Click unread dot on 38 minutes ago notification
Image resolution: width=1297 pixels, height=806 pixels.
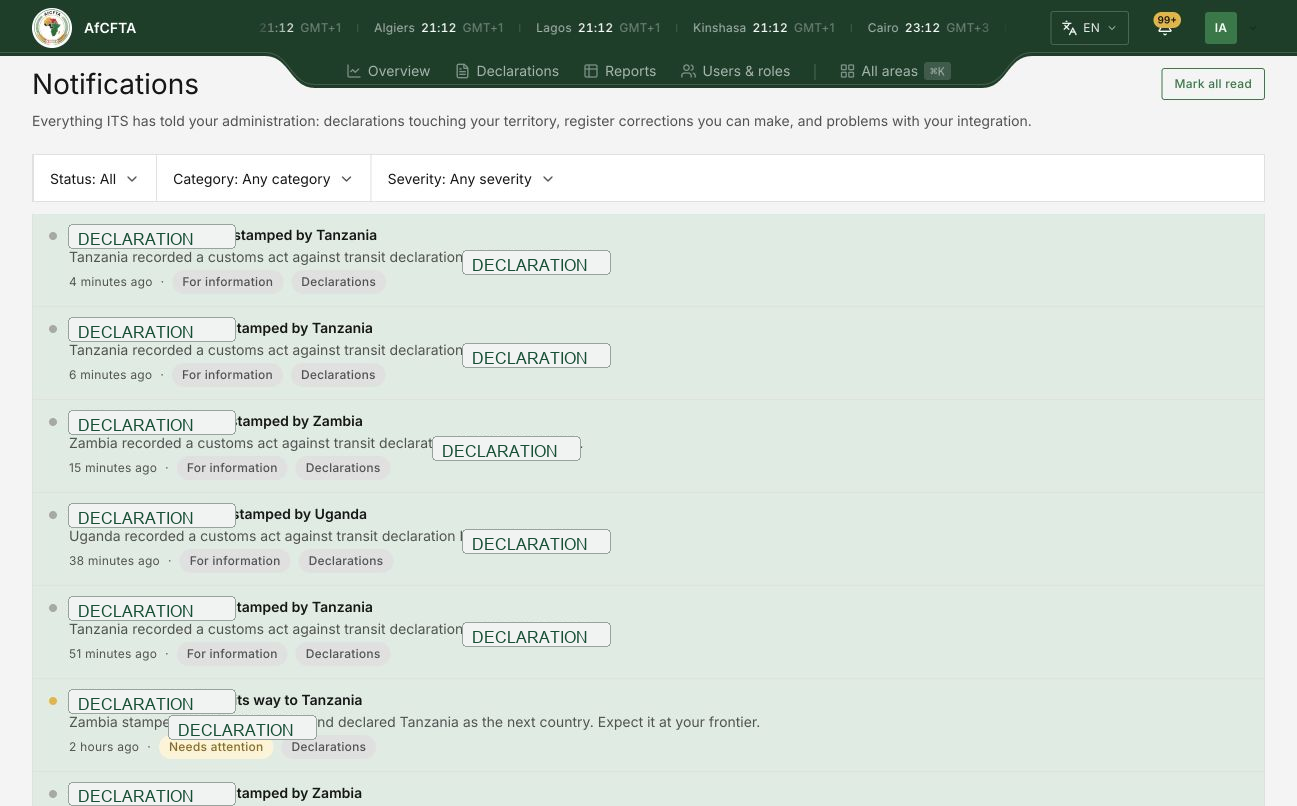pos(53,515)
